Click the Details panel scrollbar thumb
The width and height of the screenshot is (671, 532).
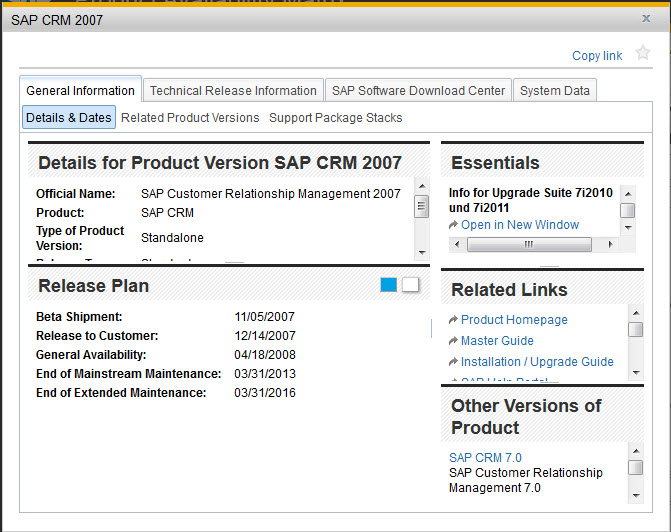coord(422,206)
